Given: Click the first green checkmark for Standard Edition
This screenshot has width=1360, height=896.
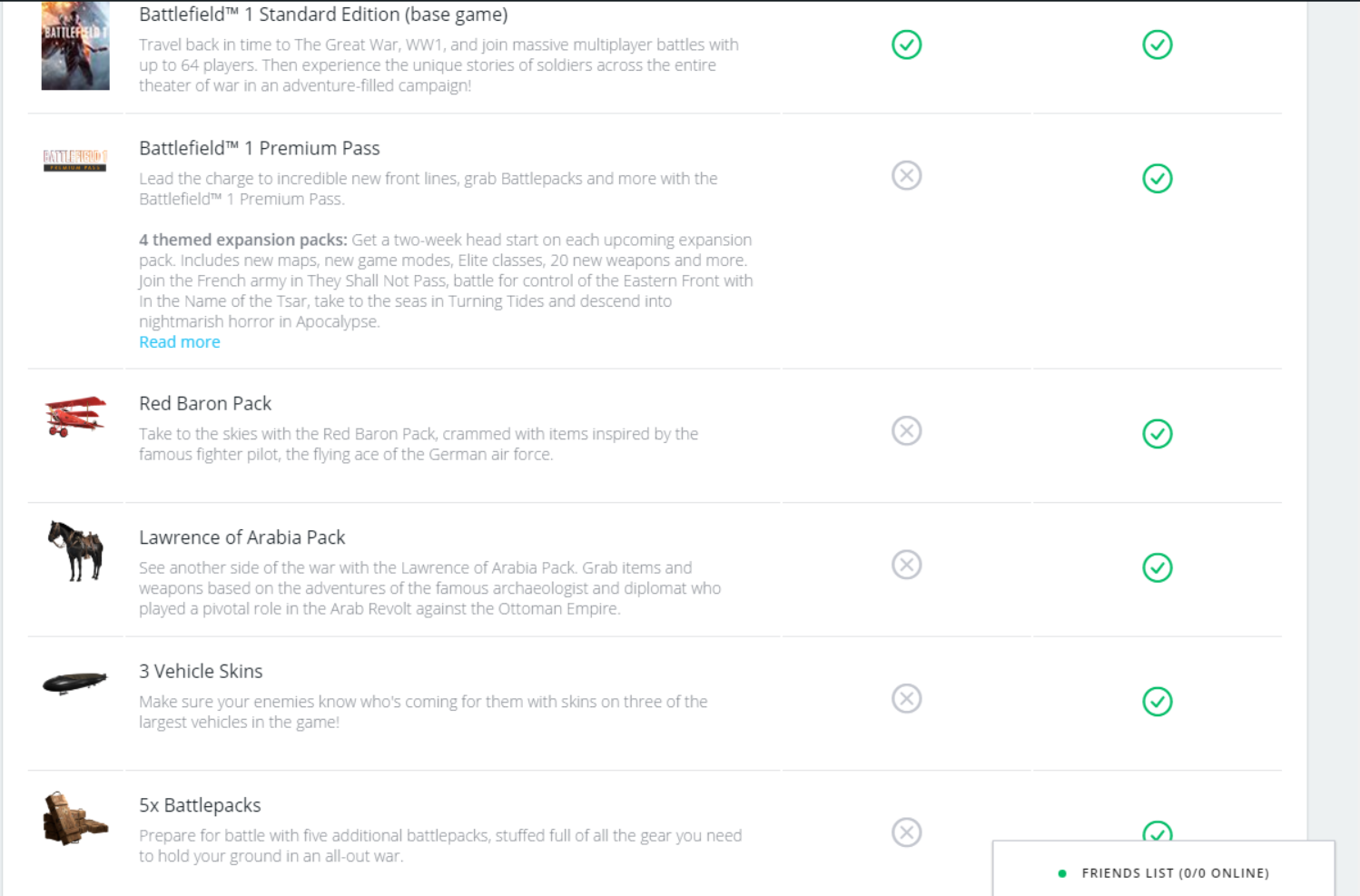Looking at the screenshot, I should click(x=906, y=44).
